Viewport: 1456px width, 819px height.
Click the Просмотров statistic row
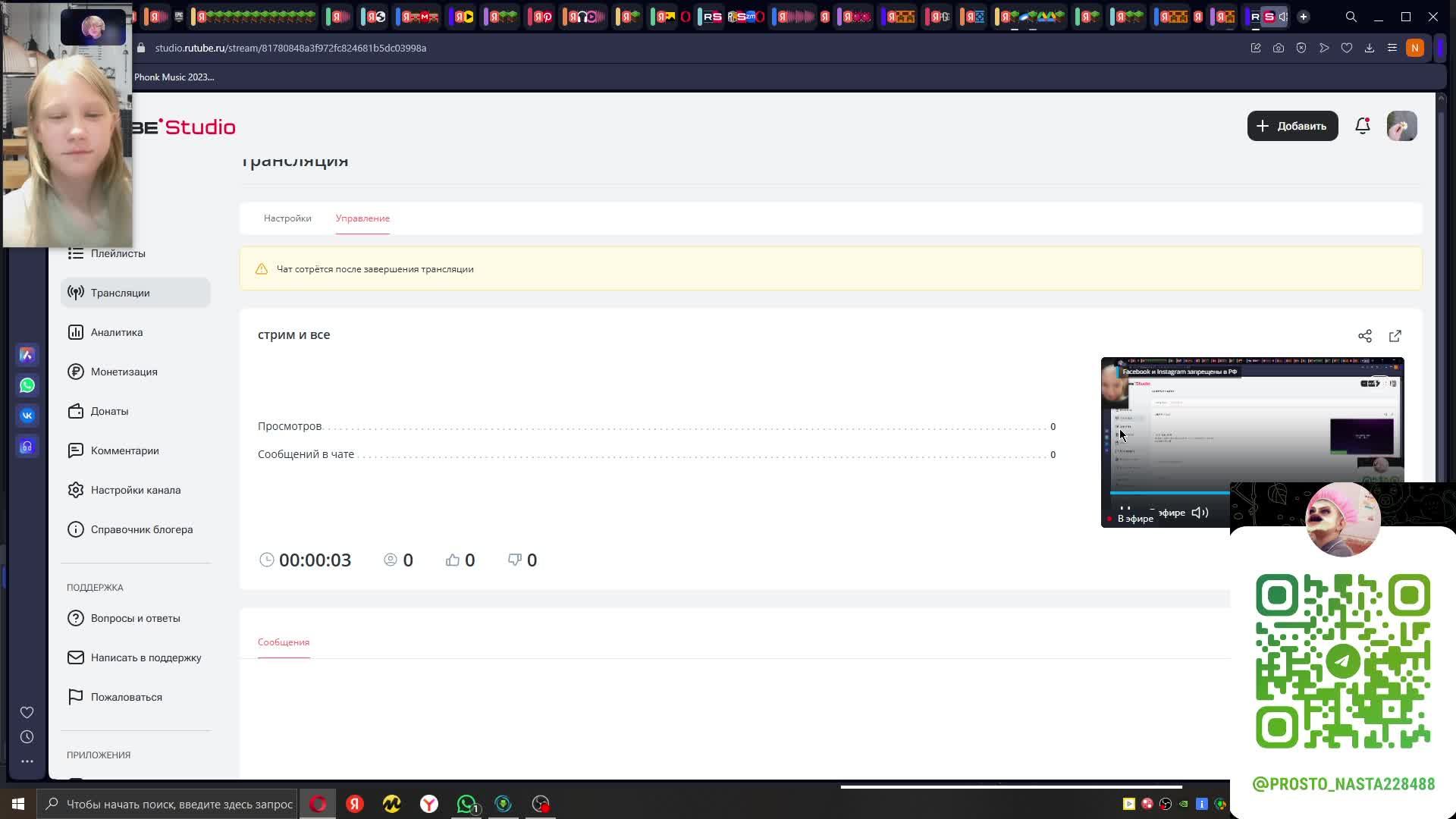click(657, 426)
